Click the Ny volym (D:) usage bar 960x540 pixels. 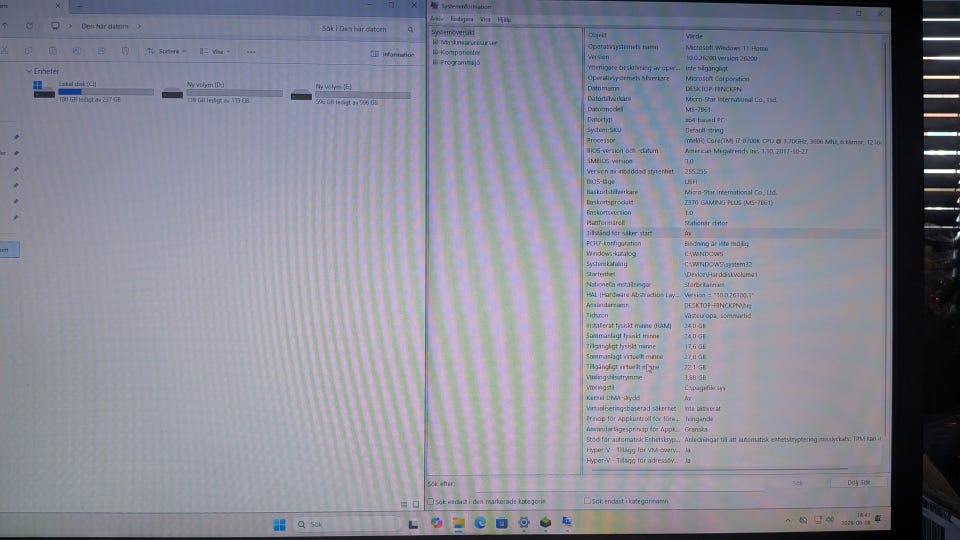[234, 94]
